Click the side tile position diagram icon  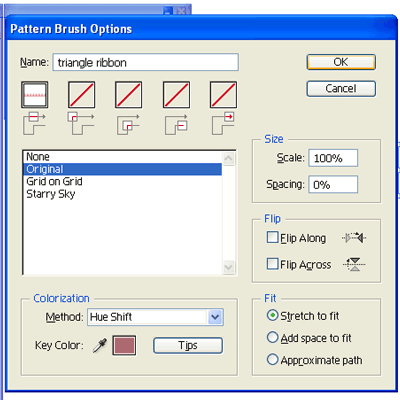(34, 123)
